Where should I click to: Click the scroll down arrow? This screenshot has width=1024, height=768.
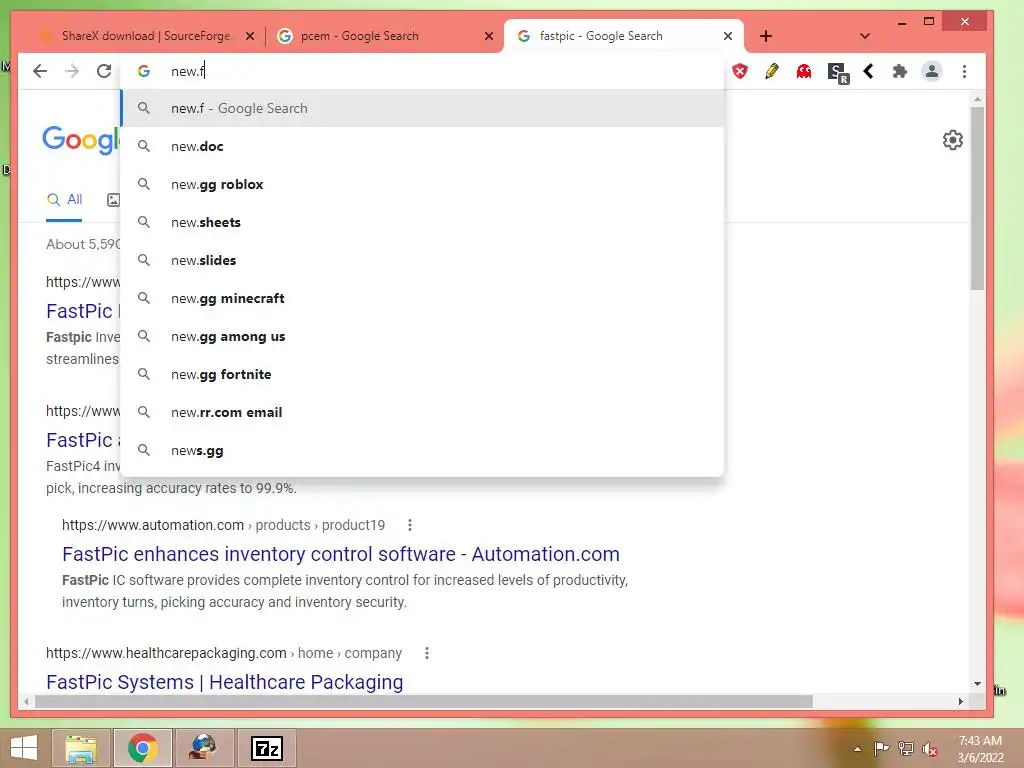(x=977, y=684)
